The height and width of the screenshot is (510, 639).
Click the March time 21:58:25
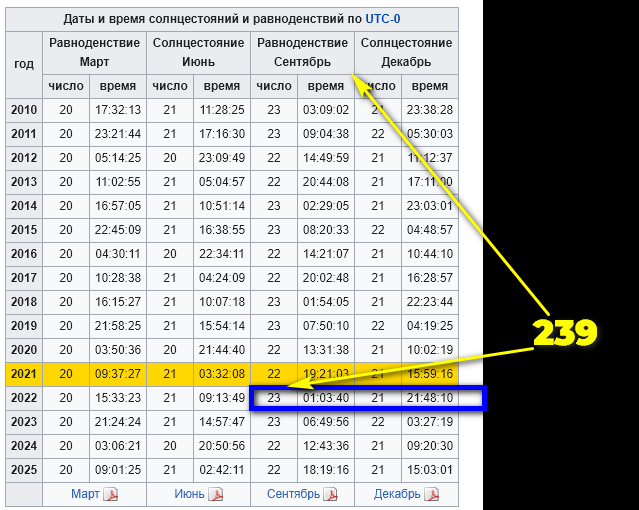[x=118, y=326]
